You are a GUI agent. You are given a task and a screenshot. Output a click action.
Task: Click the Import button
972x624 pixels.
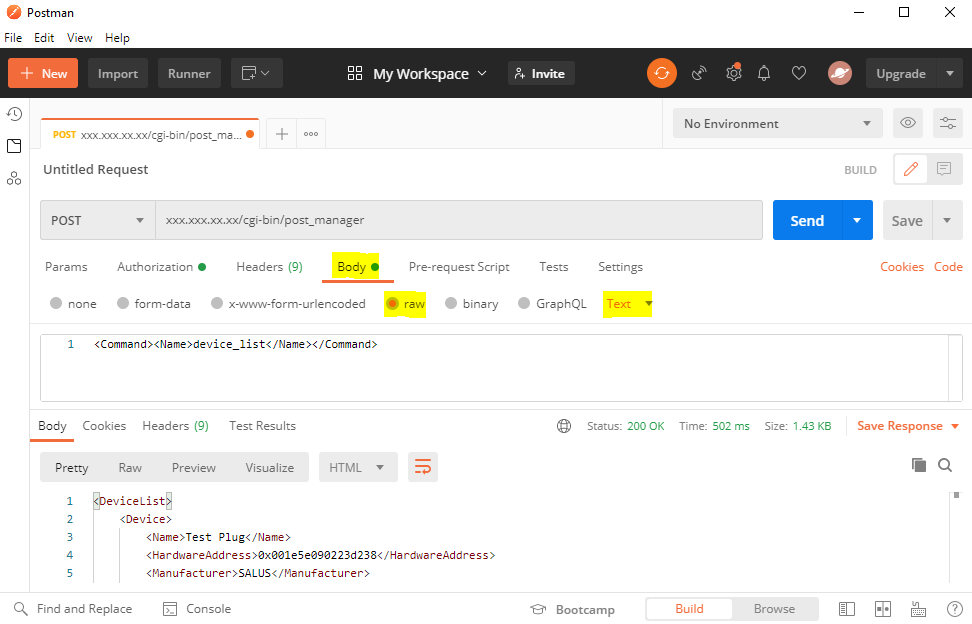[x=118, y=73]
